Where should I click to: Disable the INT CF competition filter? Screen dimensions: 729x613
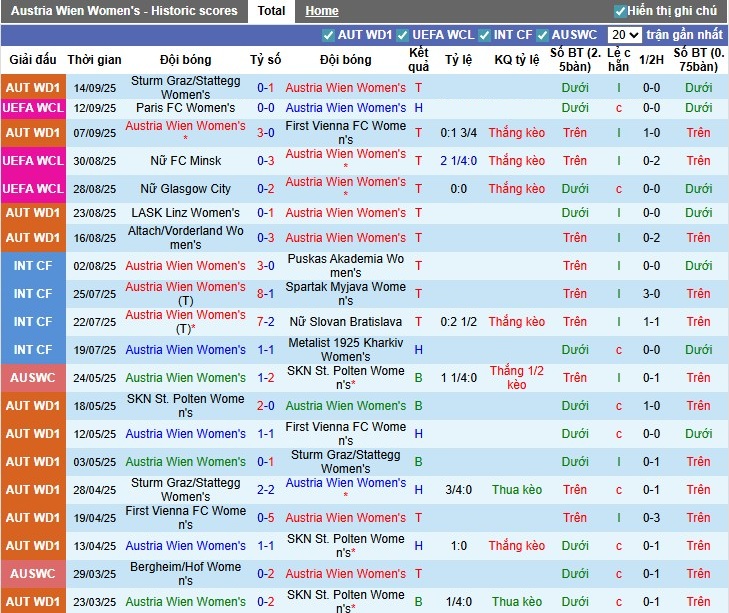[x=485, y=35]
